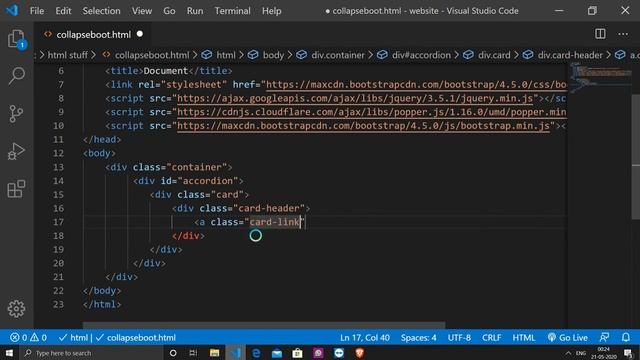The height and width of the screenshot is (360, 640).
Task: Click html check status bar item
Action: (x=73, y=338)
